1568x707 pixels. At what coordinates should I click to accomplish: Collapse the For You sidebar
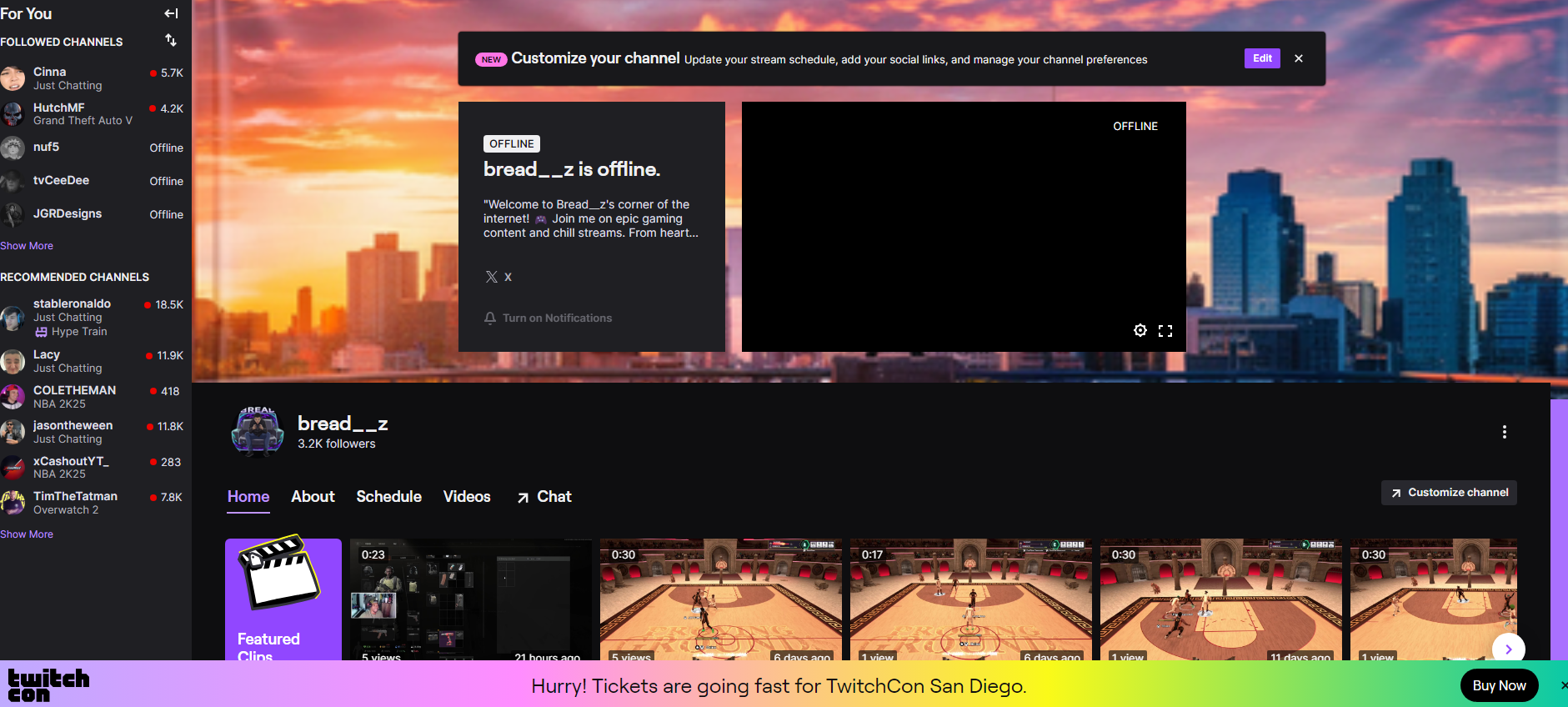coord(171,13)
